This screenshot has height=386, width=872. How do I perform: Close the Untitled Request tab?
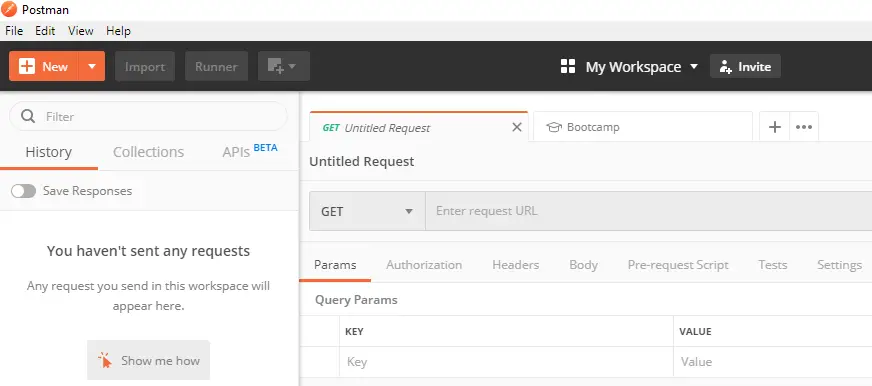pos(517,127)
